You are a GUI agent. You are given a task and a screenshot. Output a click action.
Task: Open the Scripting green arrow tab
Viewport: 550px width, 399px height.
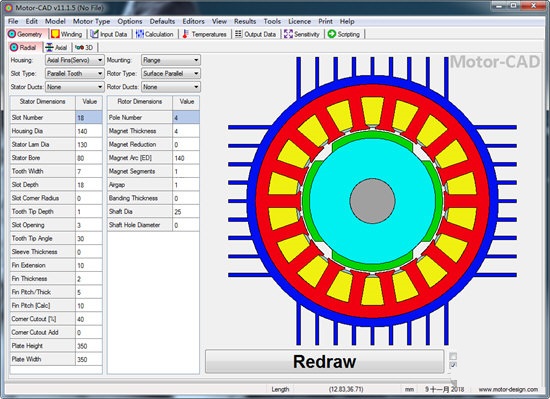[x=344, y=34]
